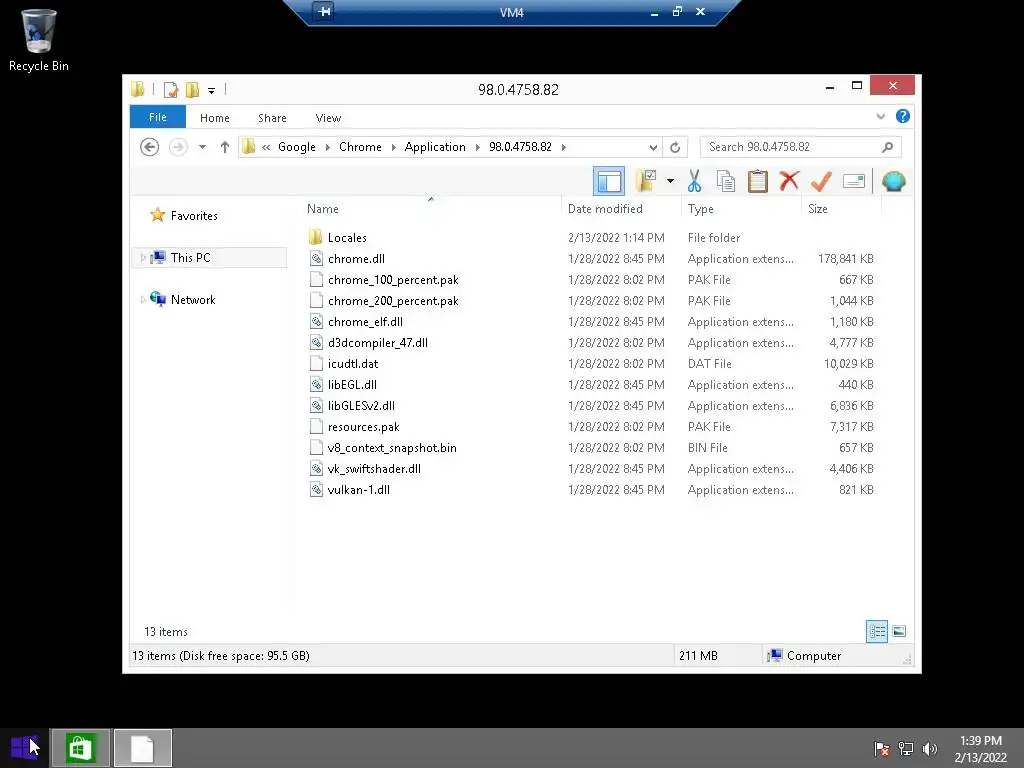Toggle the preview pane toolbar button
Viewport: 1024px width, 768px height.
coord(609,181)
